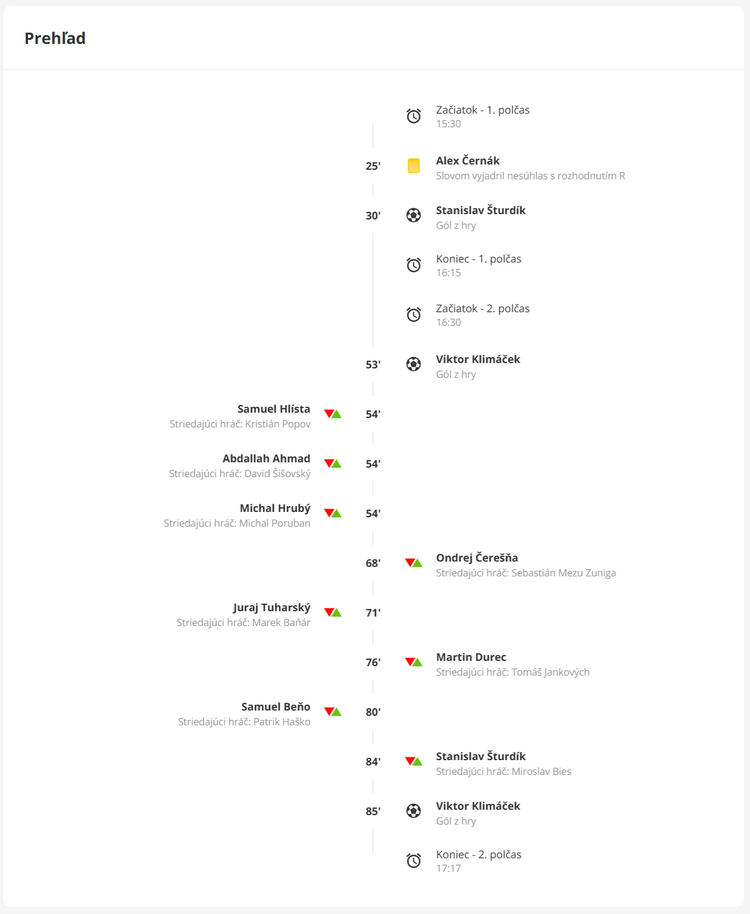Screen dimensions: 750x914
Task: Click Alex Černák's yellow card icon
Action: (x=413, y=166)
